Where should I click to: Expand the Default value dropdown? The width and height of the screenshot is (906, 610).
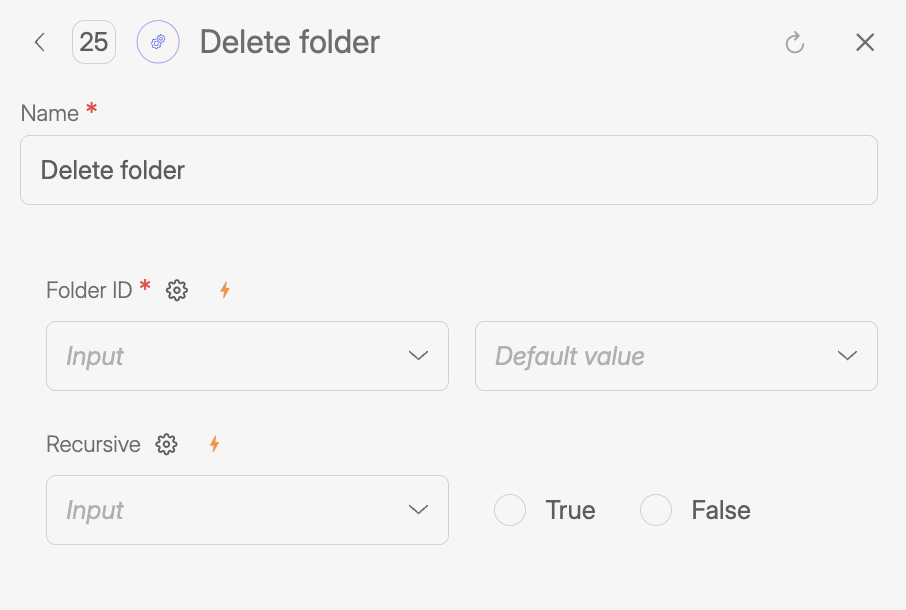pos(676,356)
